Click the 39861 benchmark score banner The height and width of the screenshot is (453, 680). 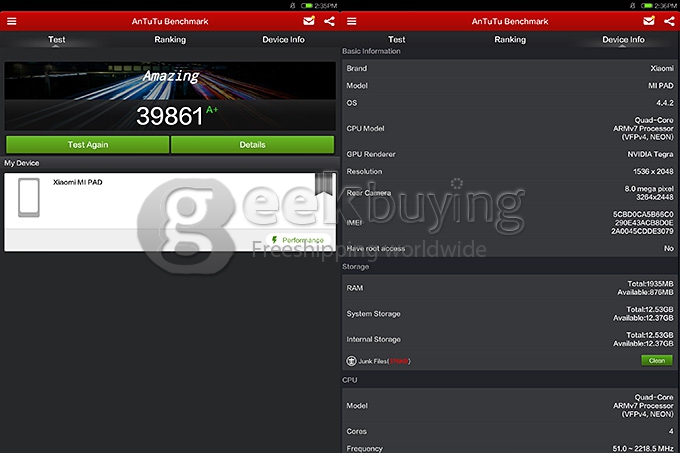click(170, 97)
